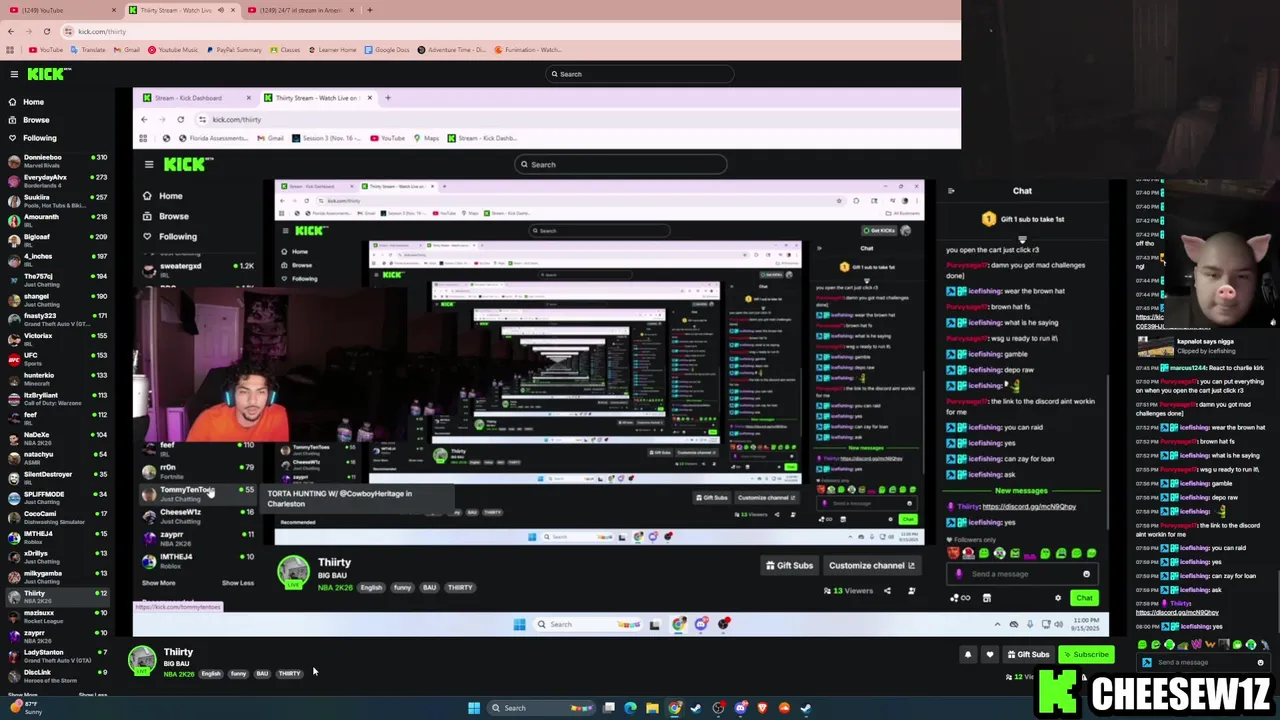The image size is (1280, 720).
Task: Switch to the 24/7 irl stream browser tab
Action: pyautogui.click(x=300, y=10)
